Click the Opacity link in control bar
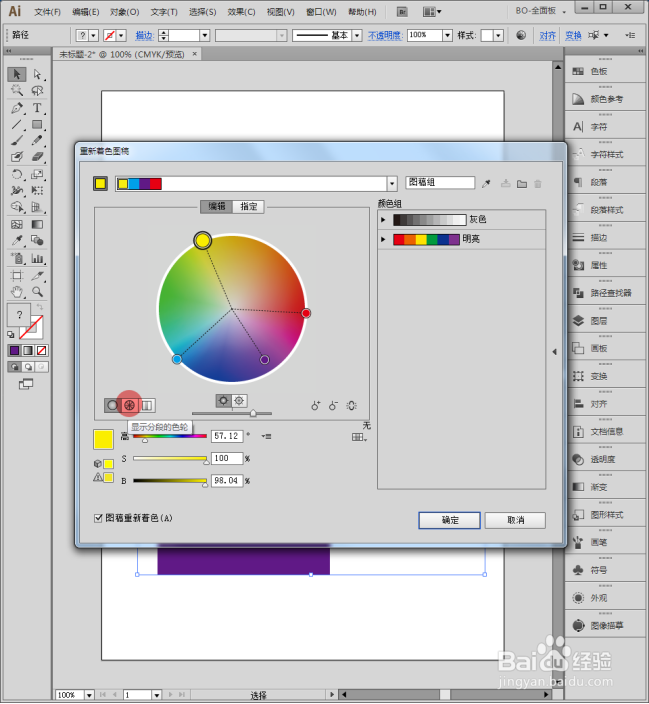The height and width of the screenshot is (704, 649). [x=385, y=35]
